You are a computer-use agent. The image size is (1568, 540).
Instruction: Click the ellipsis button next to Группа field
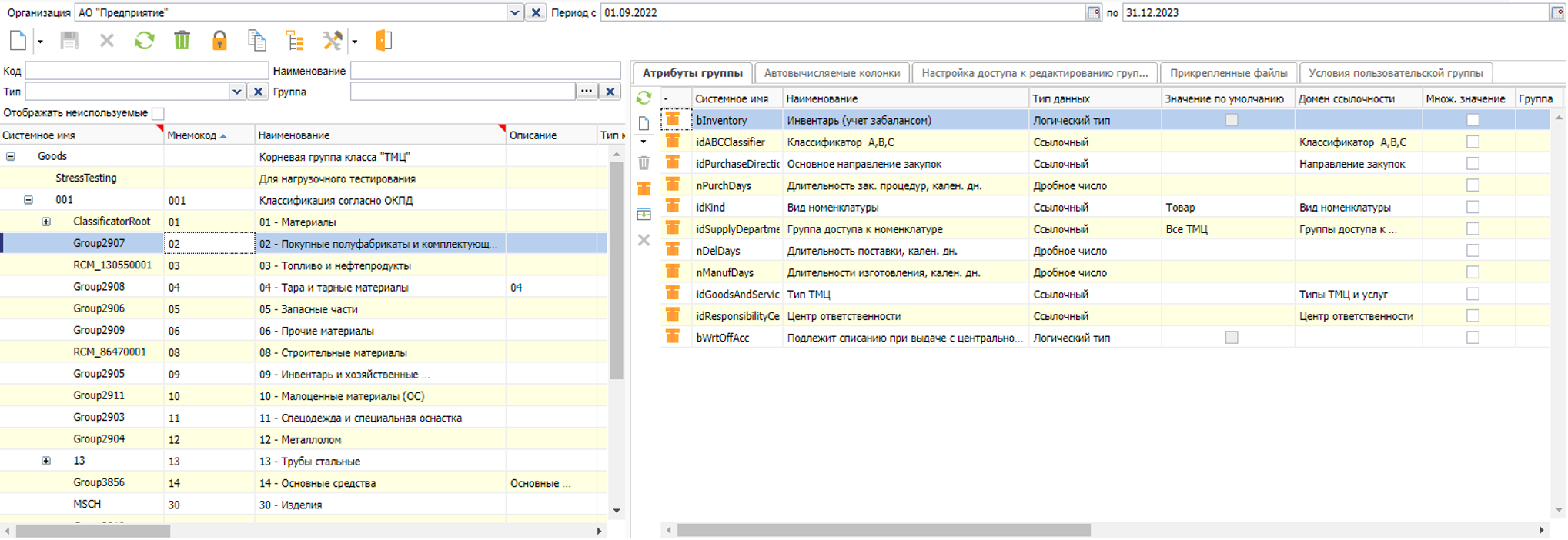(587, 92)
